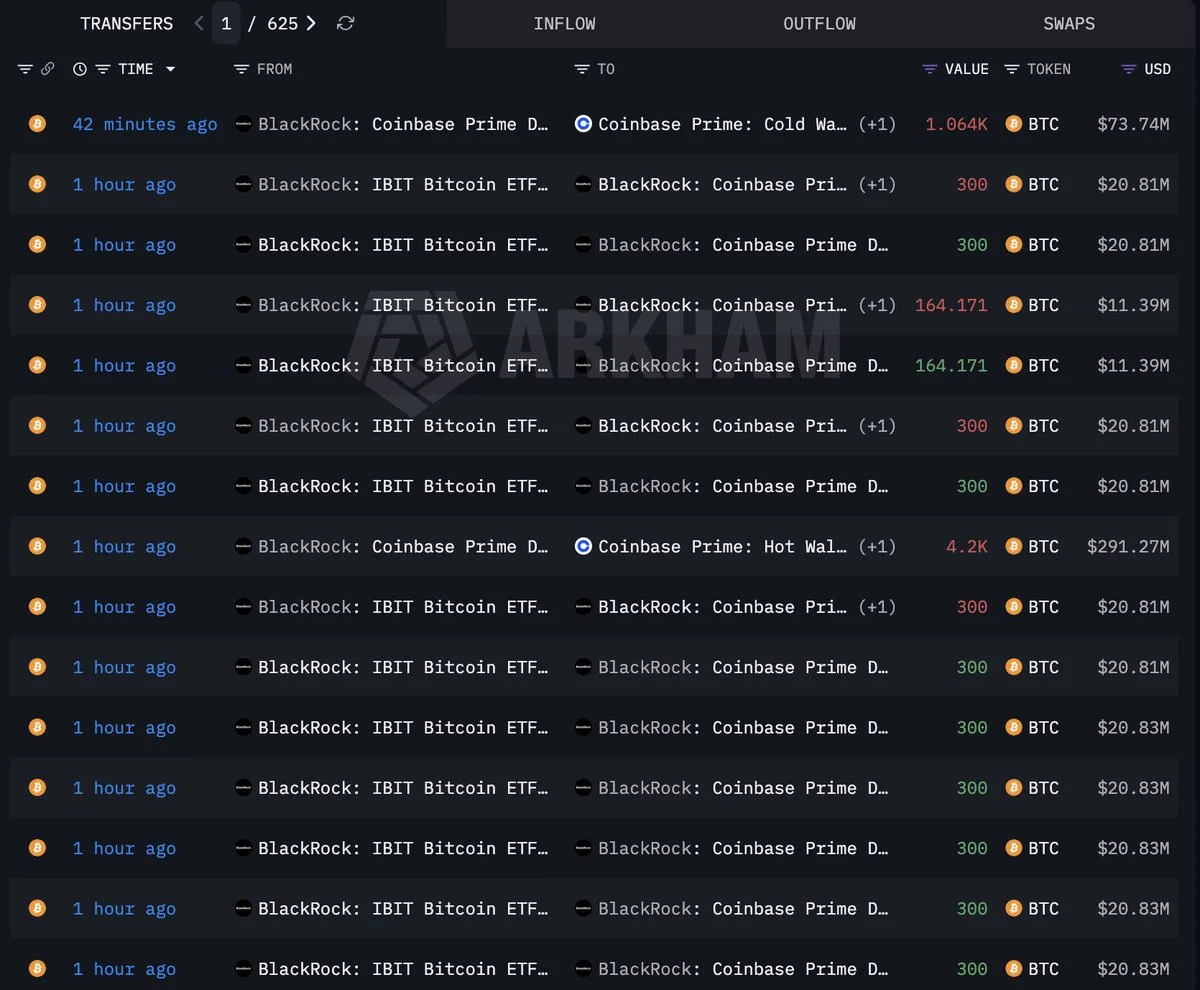Open the '42 minutes ago' transaction link

145,124
